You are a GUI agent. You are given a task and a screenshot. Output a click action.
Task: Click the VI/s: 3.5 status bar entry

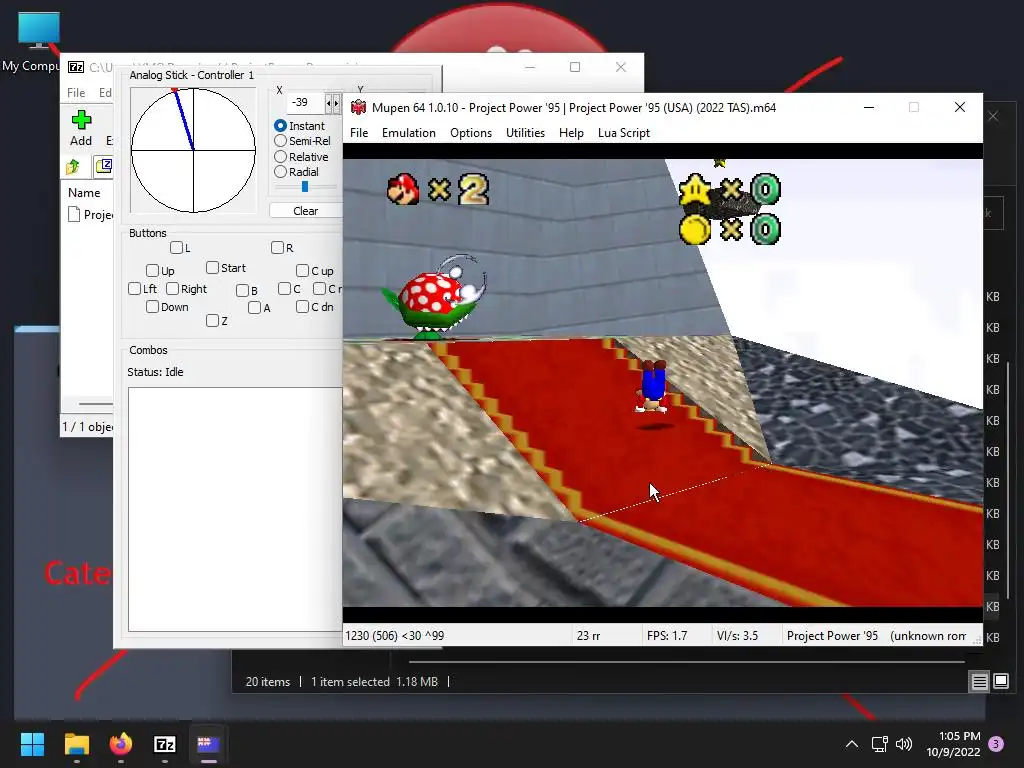pyautogui.click(x=737, y=635)
